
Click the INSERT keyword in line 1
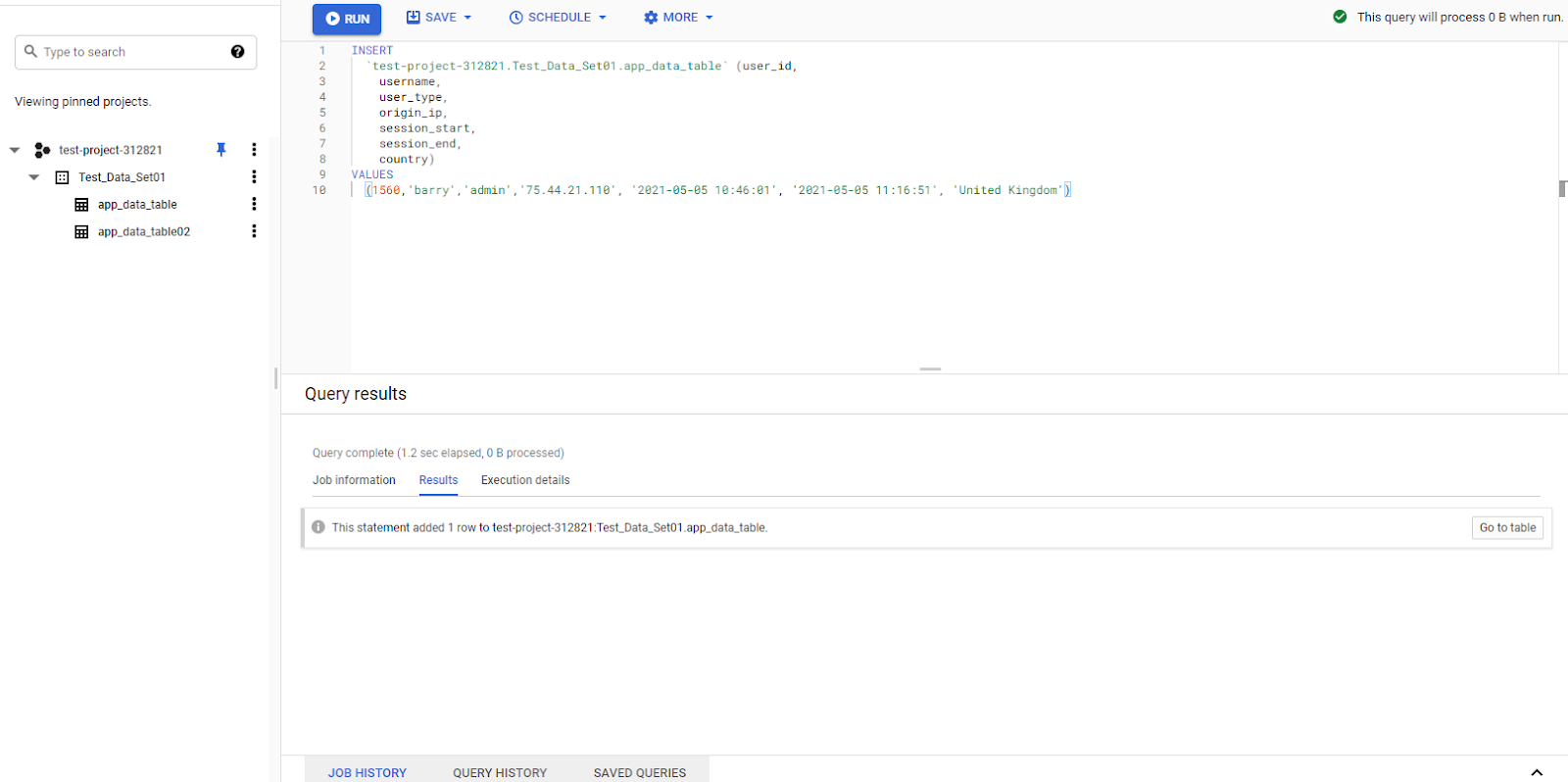coord(372,51)
